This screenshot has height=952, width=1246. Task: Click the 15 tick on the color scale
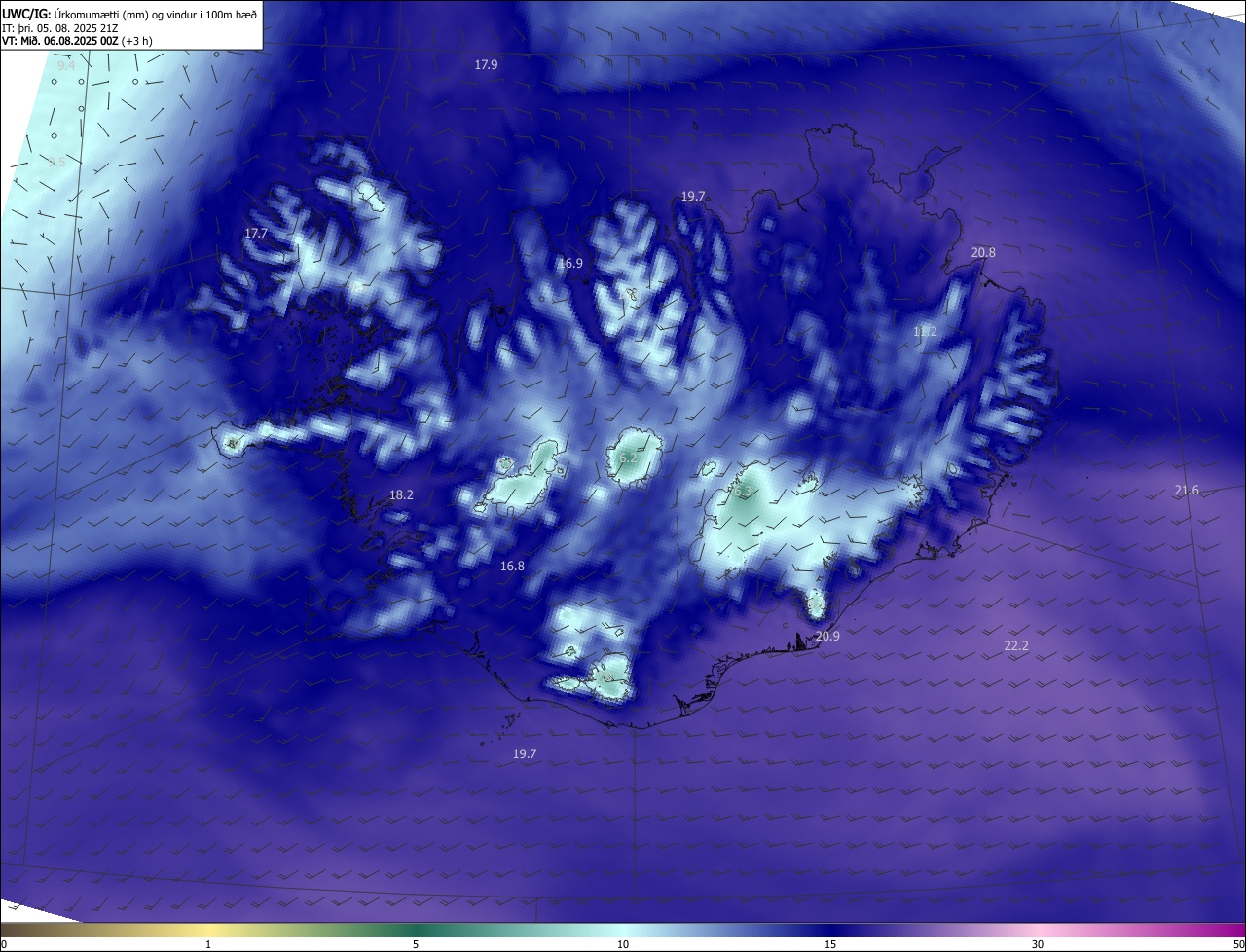830,944
